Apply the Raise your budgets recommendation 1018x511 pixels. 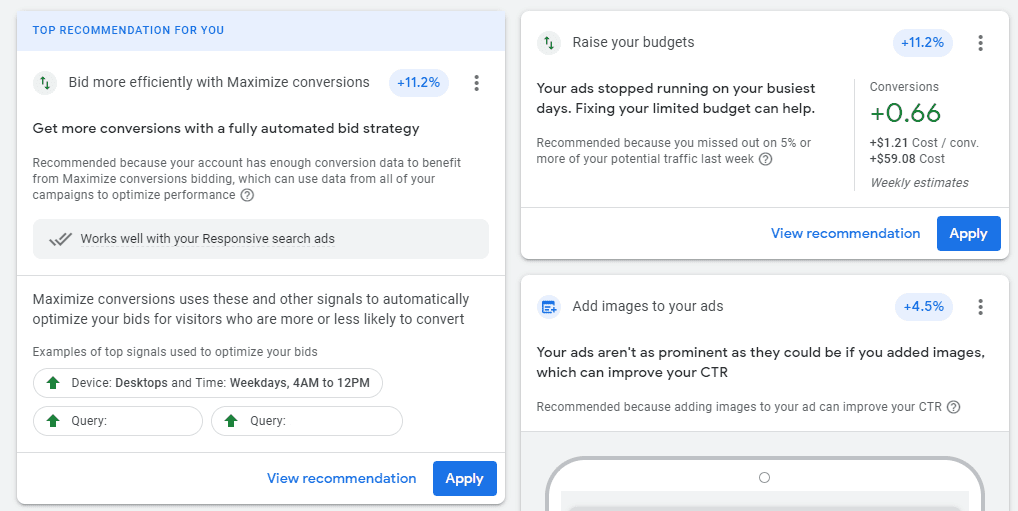point(969,234)
